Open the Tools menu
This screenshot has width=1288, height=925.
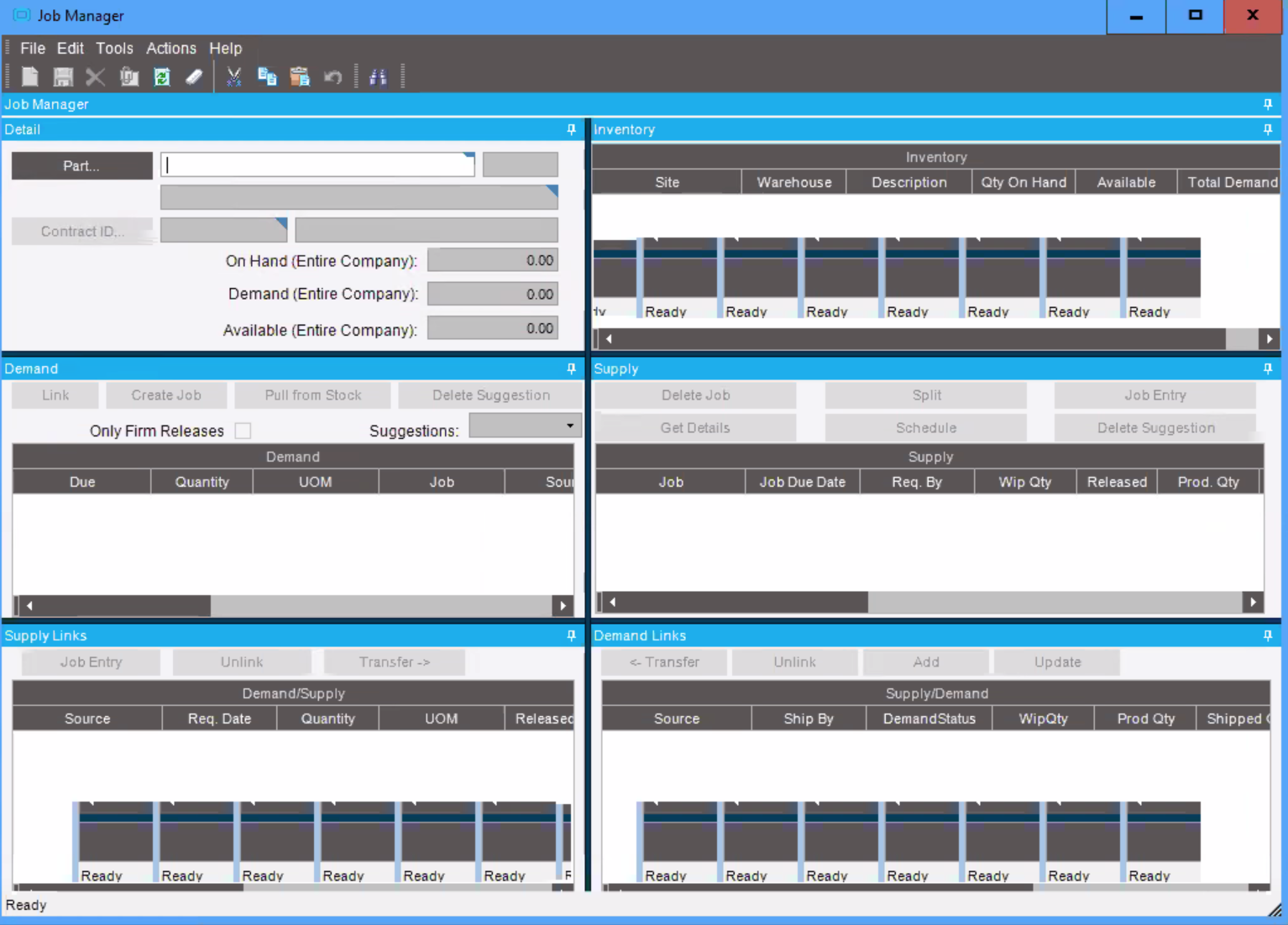(x=114, y=48)
